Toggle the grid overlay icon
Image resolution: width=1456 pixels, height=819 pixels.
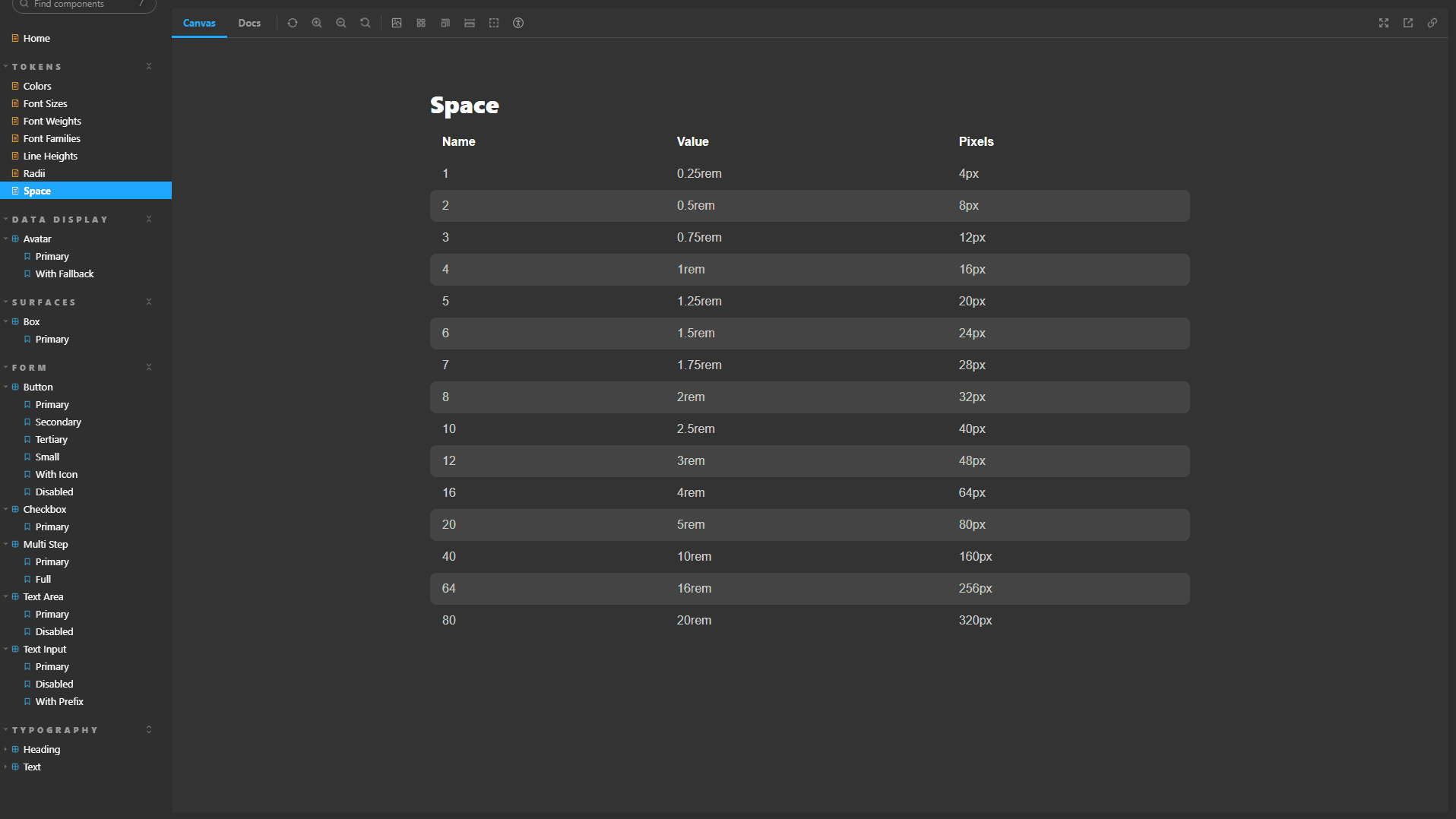421,23
